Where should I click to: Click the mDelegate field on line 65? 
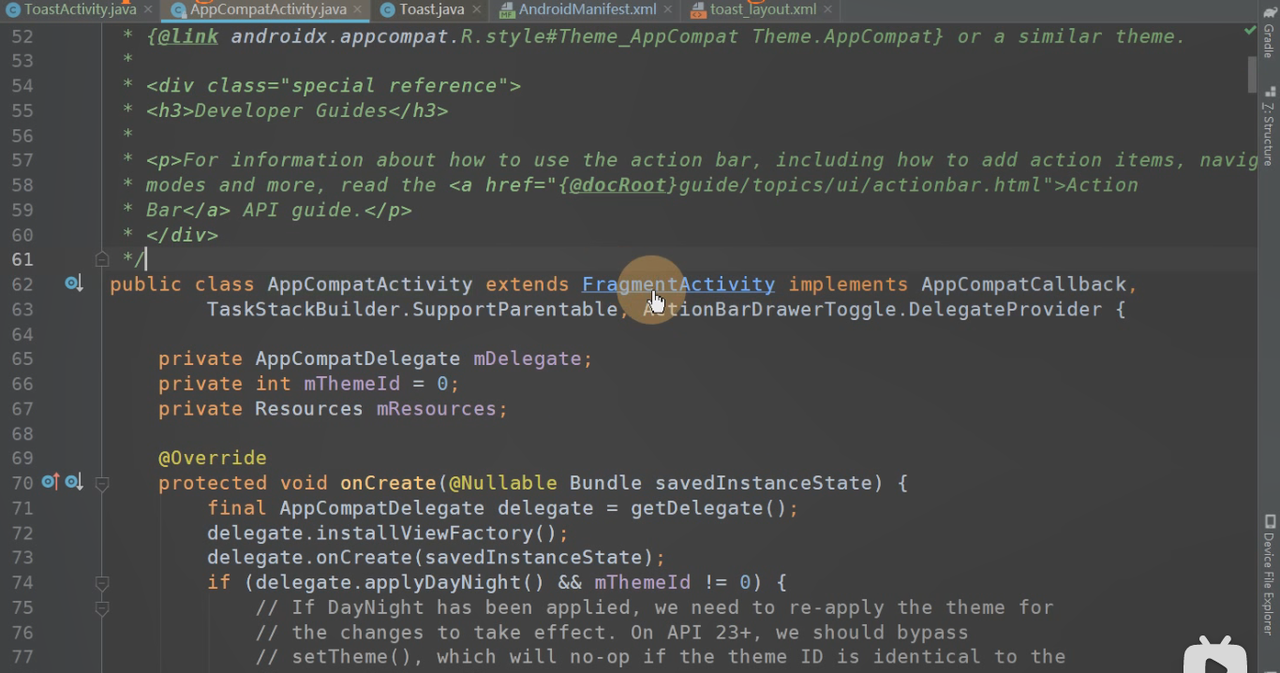(526, 359)
